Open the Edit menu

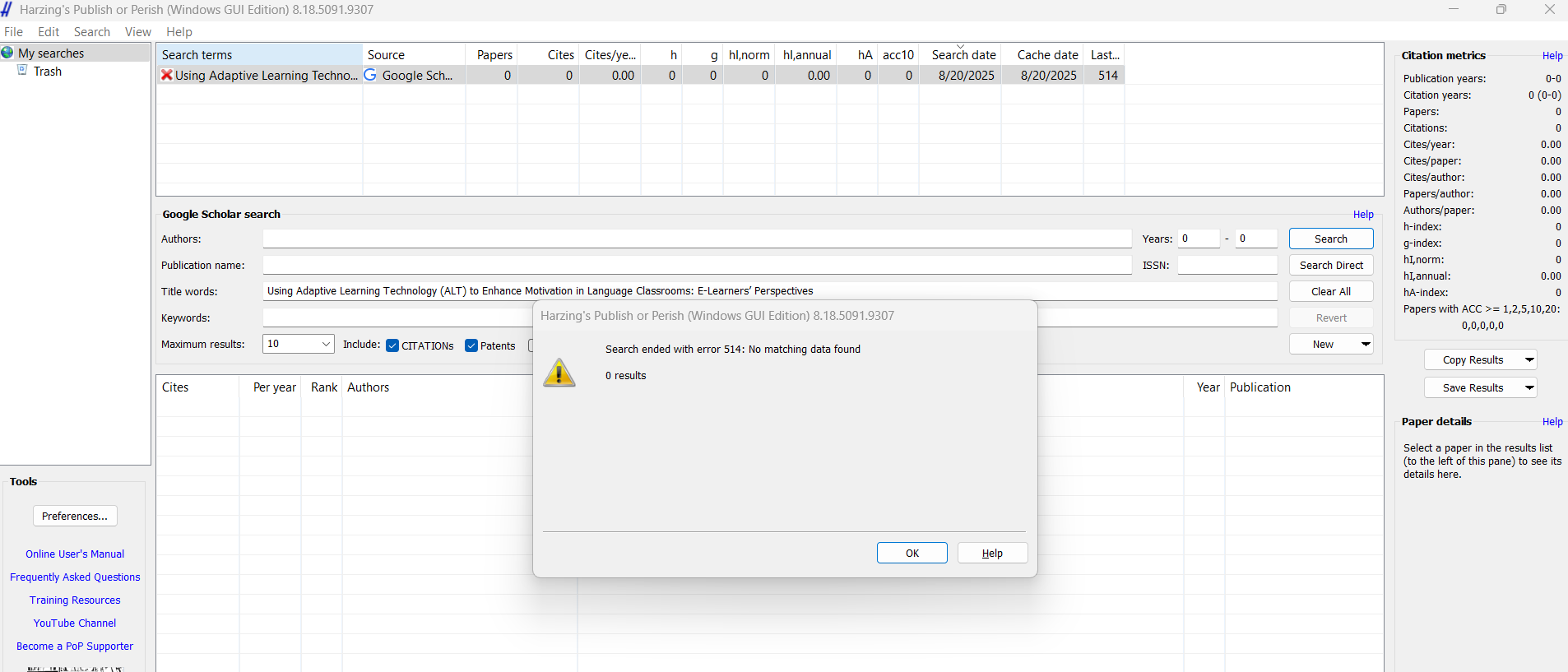(x=49, y=32)
